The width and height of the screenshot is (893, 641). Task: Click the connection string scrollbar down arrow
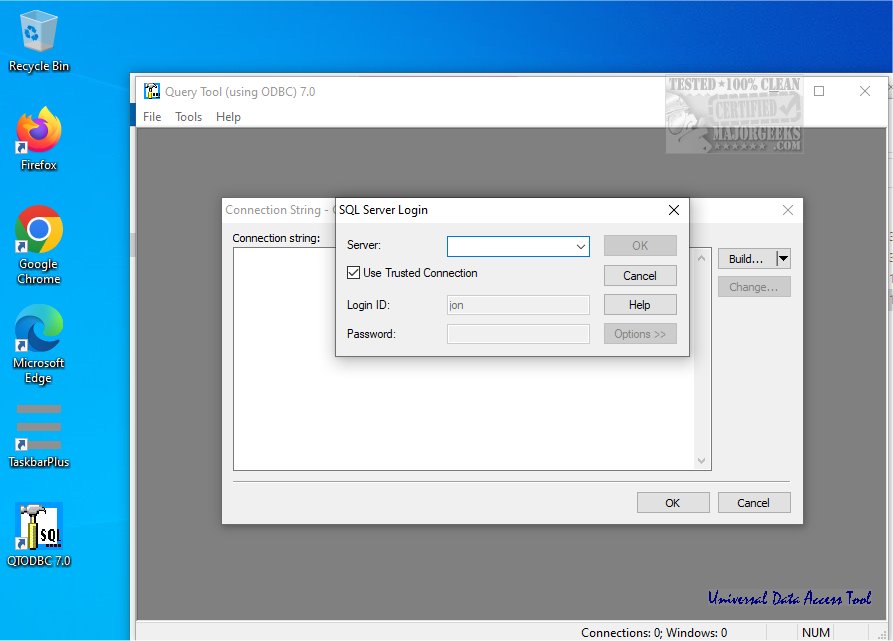coord(702,461)
